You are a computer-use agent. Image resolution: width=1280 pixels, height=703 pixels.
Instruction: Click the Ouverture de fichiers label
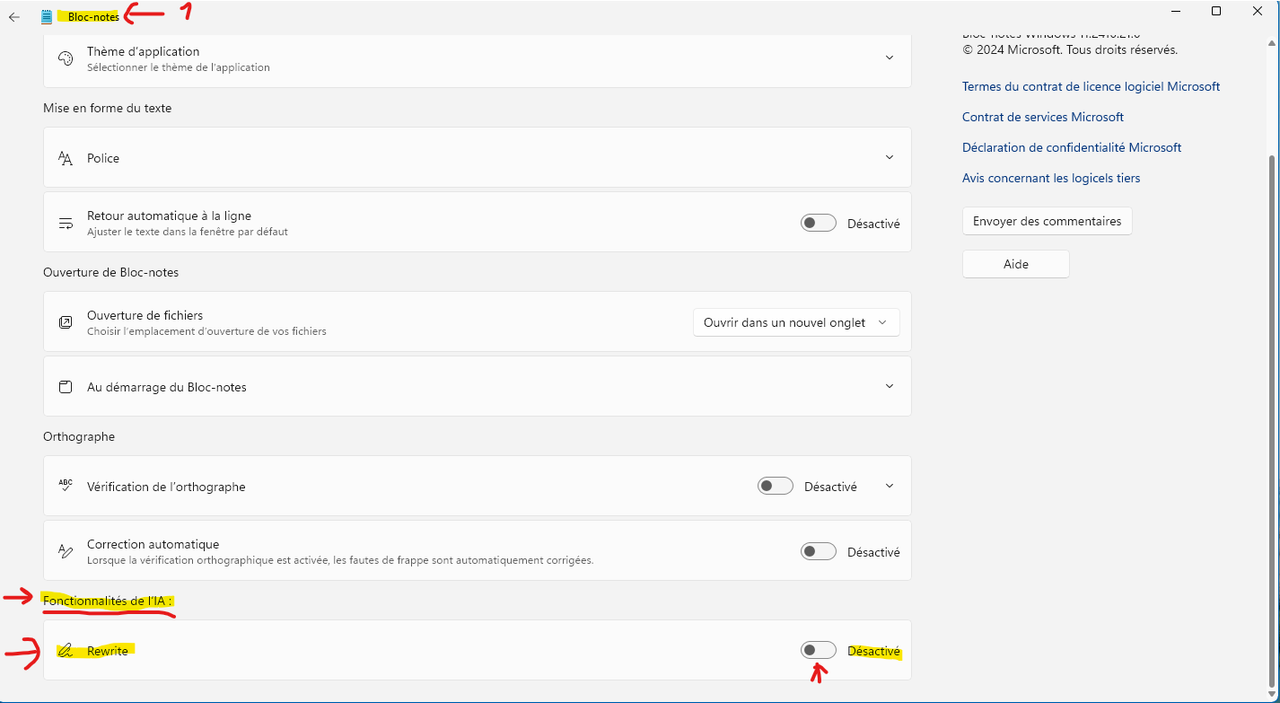(x=145, y=315)
